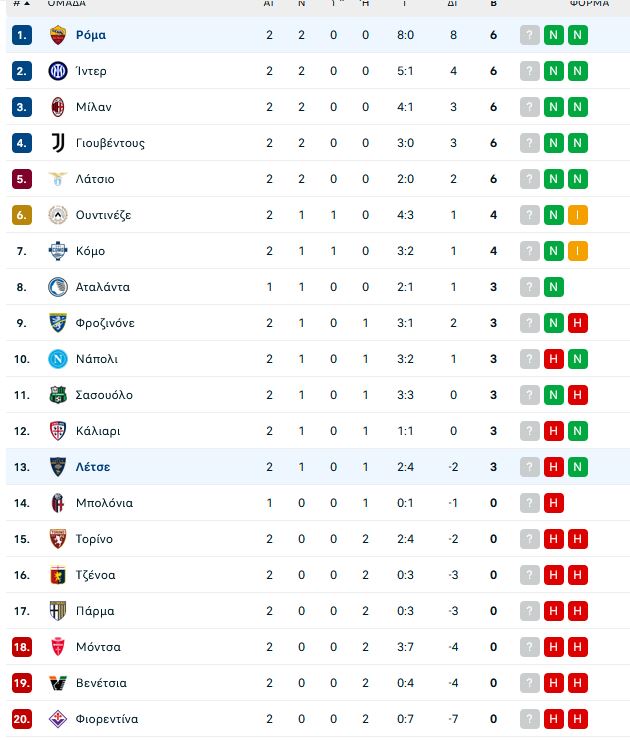The image size is (630, 740).
Task: Sort table by rank column header
Action: pos(21,3)
